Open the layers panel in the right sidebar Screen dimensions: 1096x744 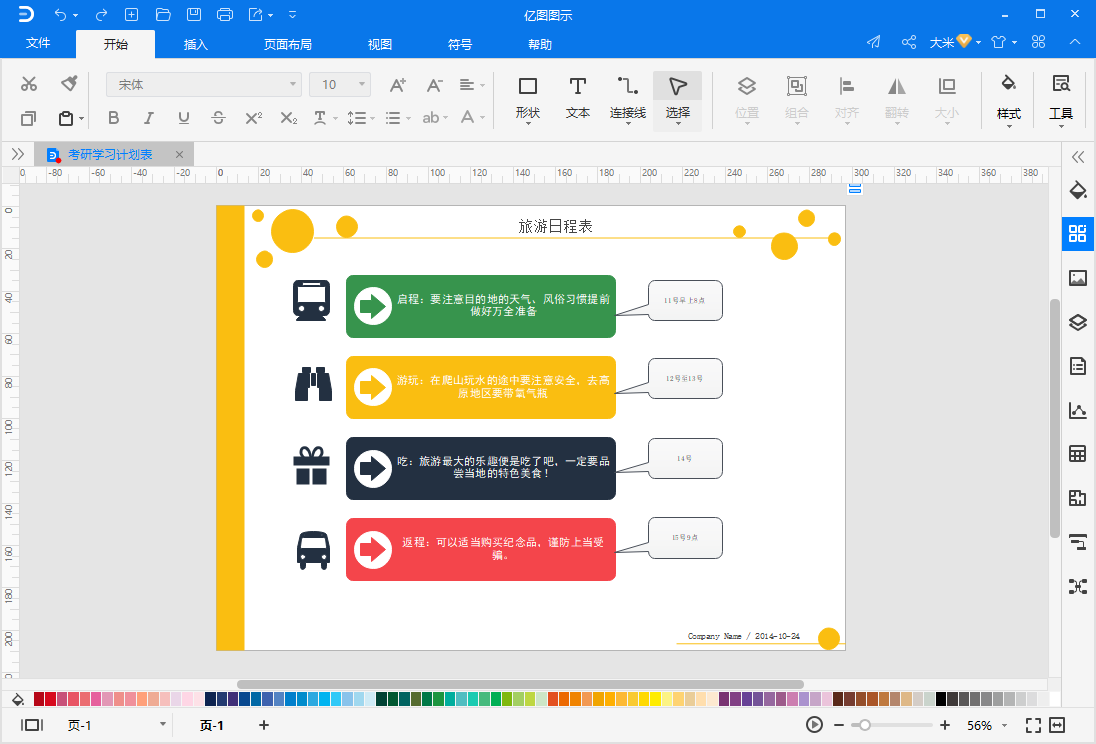pos(1078,322)
